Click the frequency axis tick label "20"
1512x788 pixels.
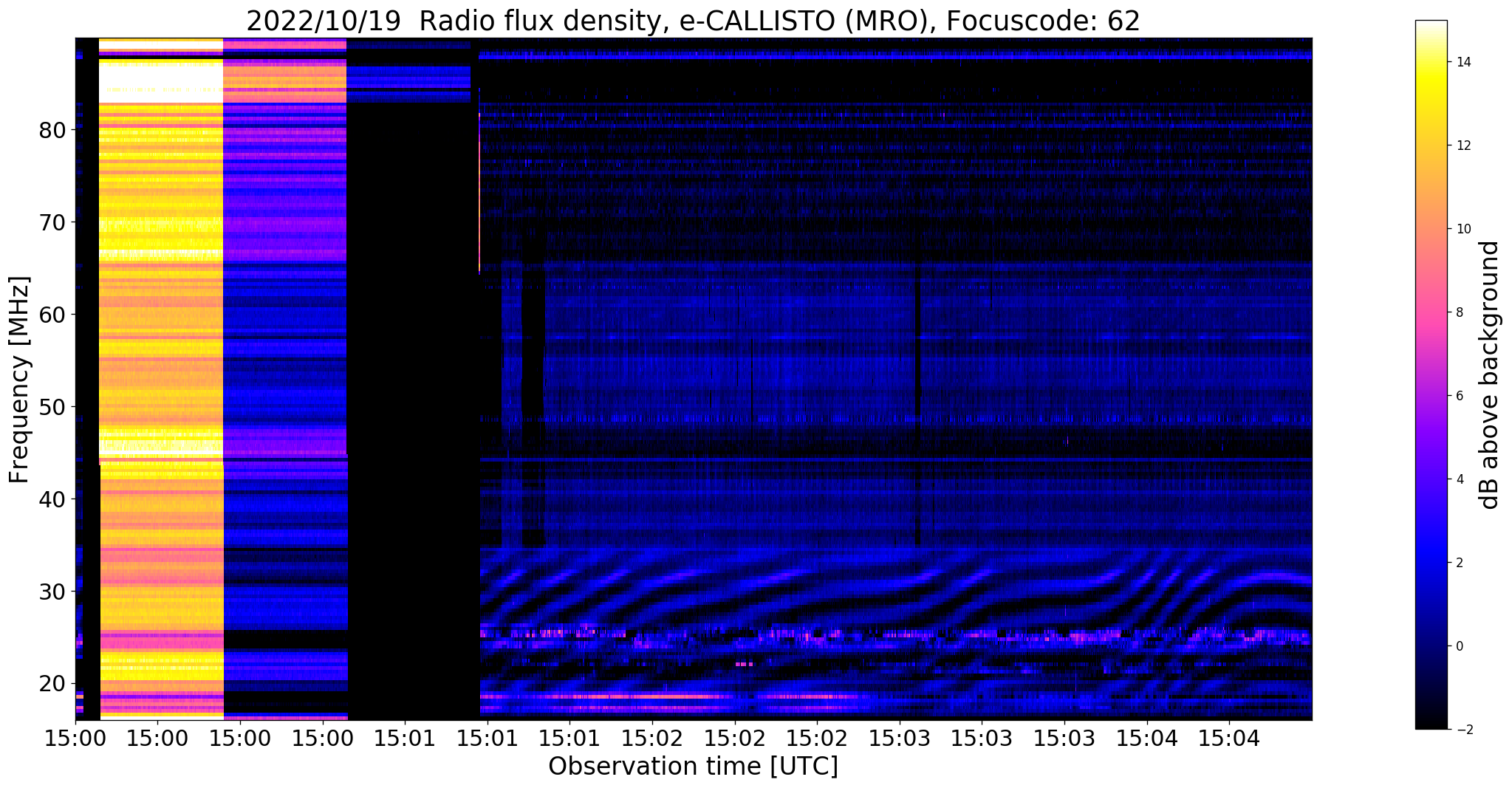coord(52,684)
